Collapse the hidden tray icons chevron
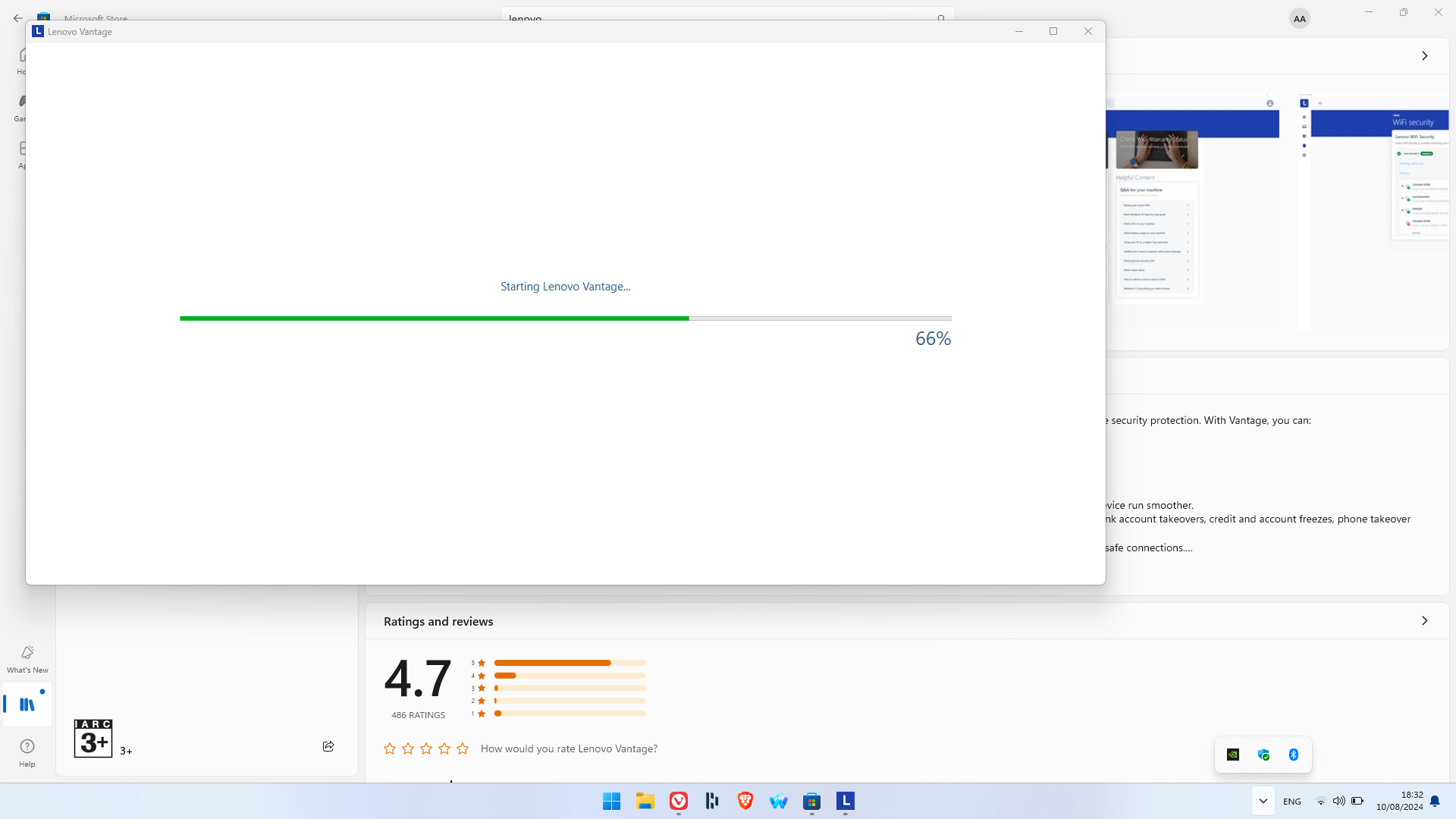 point(1263,801)
